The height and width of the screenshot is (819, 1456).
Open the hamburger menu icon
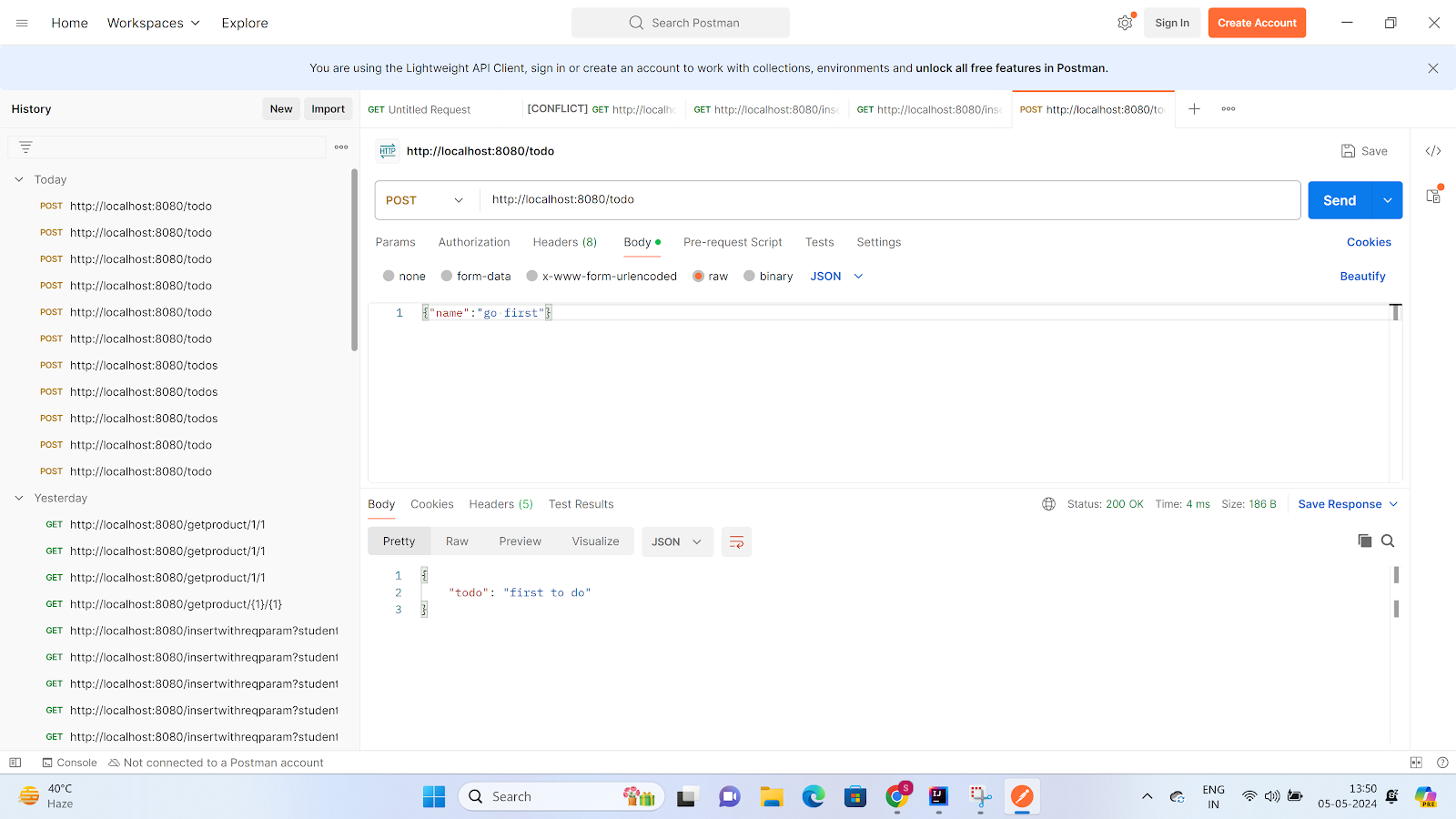tap(22, 23)
